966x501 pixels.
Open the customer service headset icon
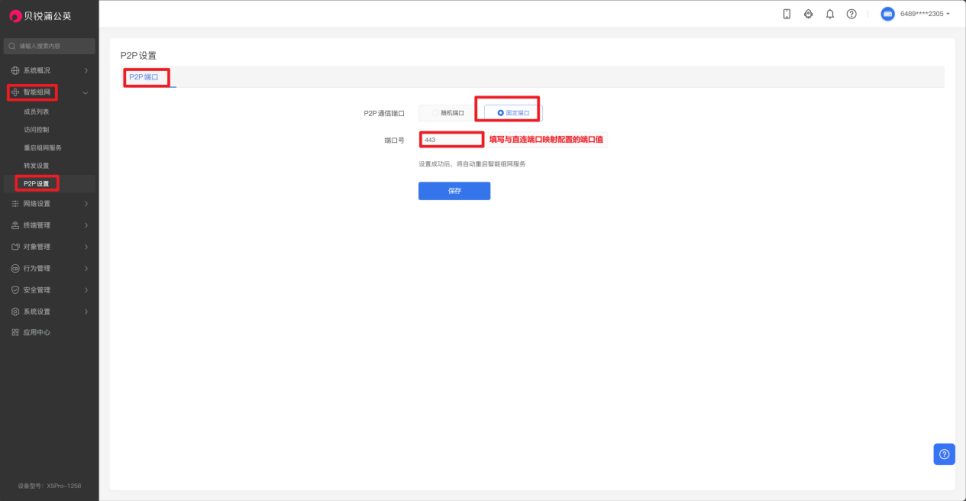pyautogui.click(x=808, y=14)
